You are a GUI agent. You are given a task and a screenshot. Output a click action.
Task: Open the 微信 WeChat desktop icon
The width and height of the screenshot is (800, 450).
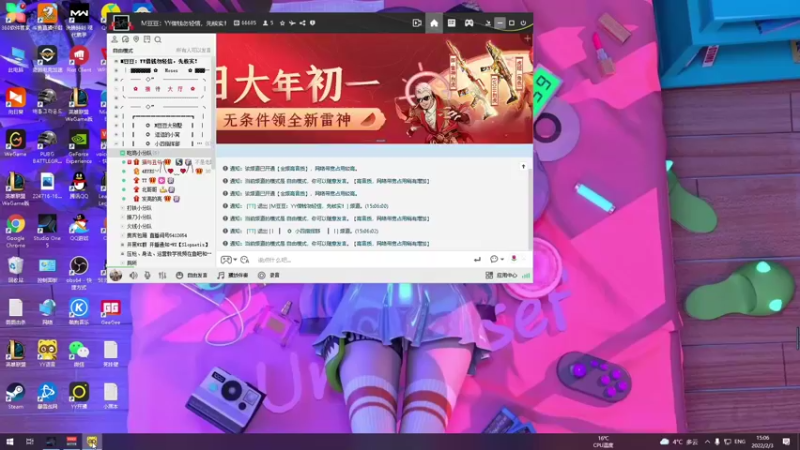79,354
